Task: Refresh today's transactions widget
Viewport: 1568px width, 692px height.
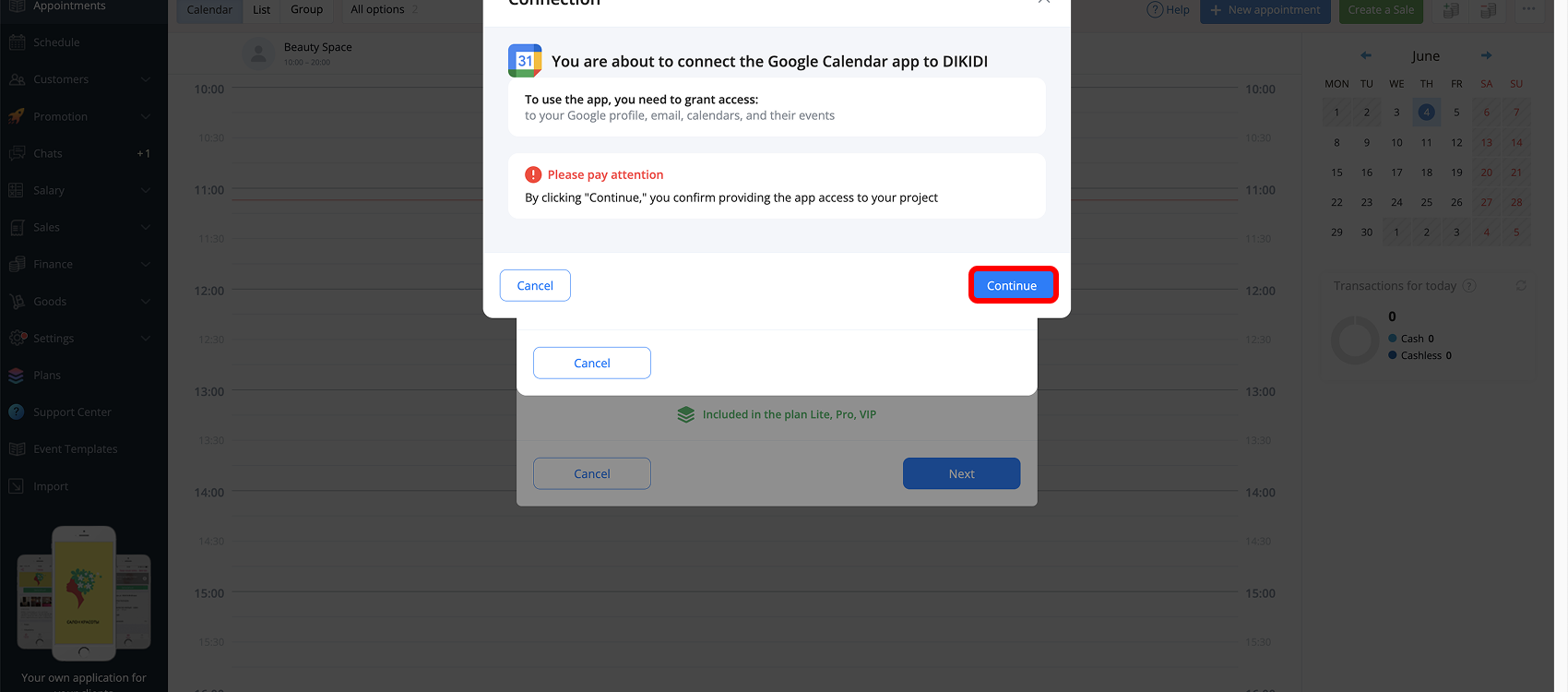Action: (x=1521, y=286)
